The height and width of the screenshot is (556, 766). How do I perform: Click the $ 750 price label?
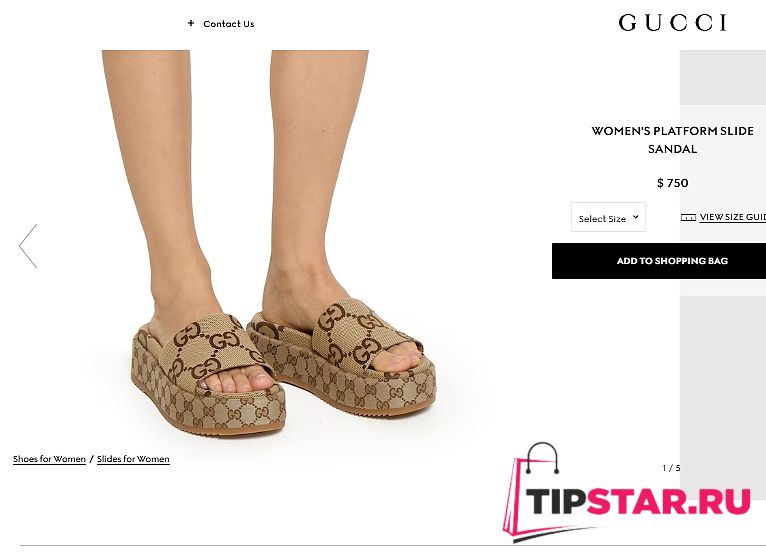tap(673, 183)
